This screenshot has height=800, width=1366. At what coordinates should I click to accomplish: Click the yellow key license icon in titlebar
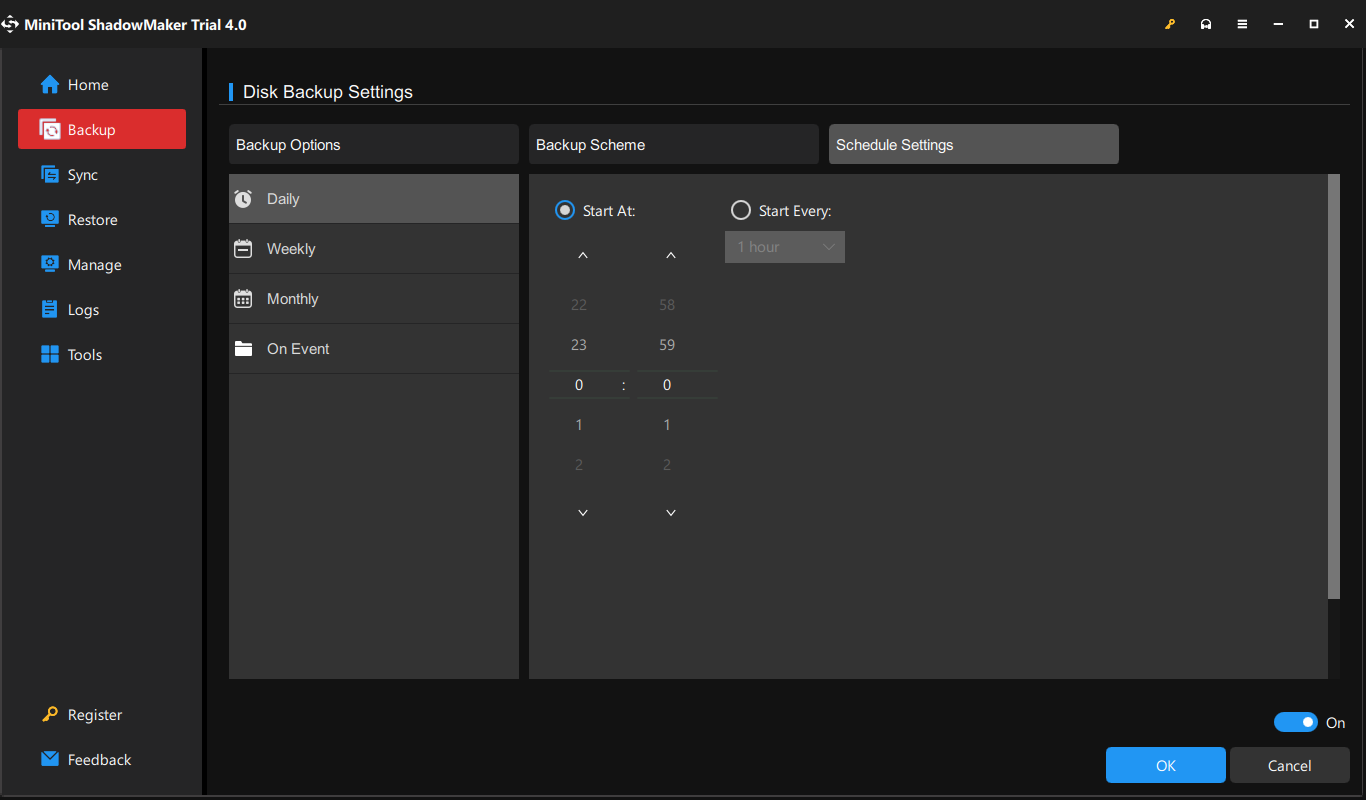(1170, 23)
